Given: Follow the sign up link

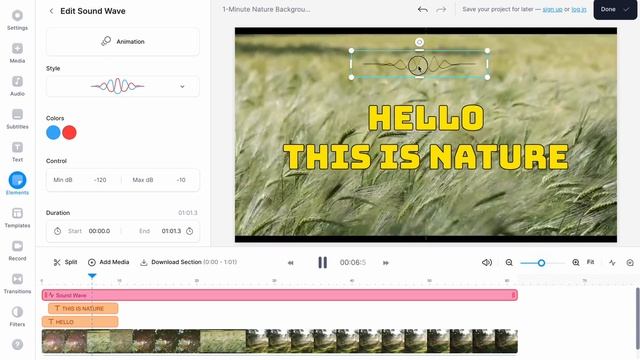Looking at the screenshot, I should (x=552, y=9).
